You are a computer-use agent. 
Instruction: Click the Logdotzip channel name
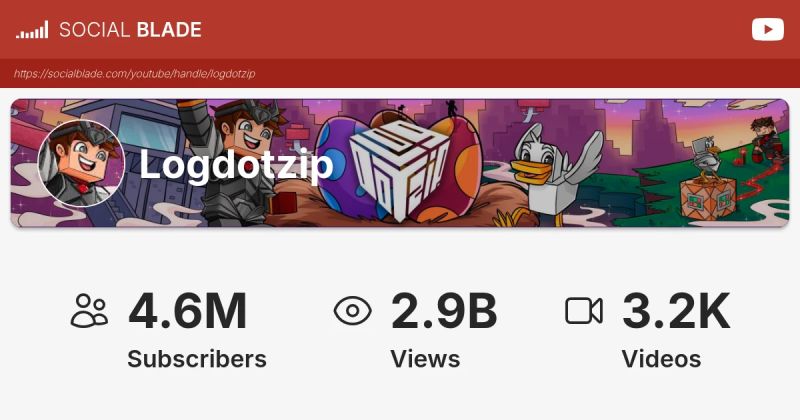236,165
